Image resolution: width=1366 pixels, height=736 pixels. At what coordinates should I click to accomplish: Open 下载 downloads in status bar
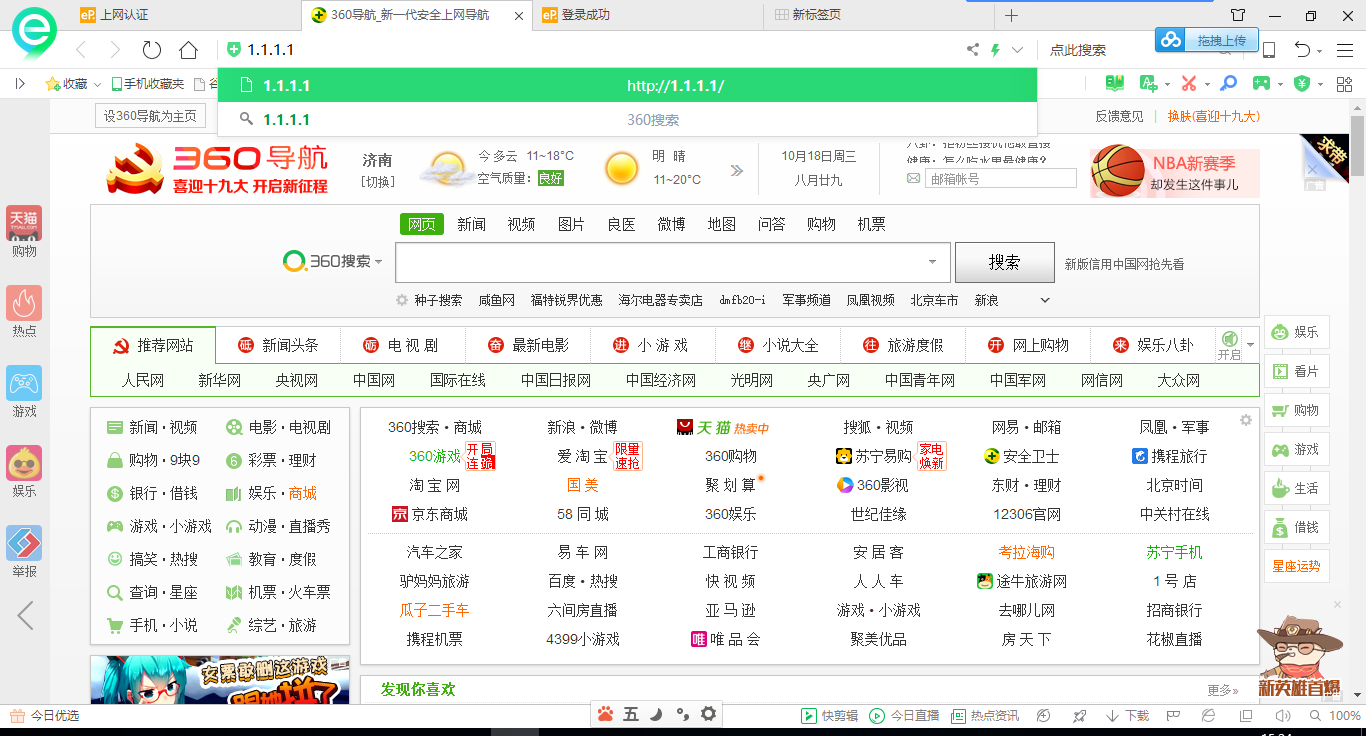coord(1127,716)
